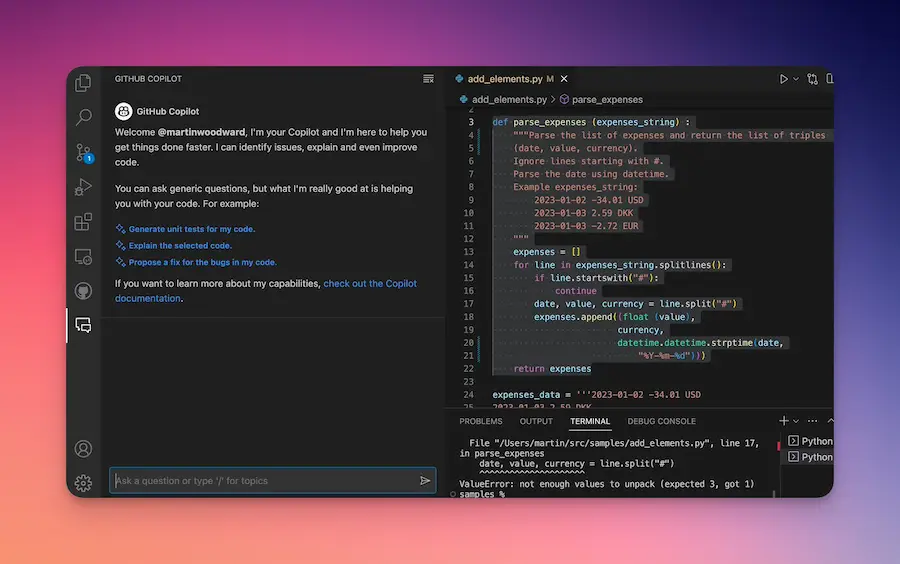Open Source Control with 1 pending change

(x=84, y=153)
